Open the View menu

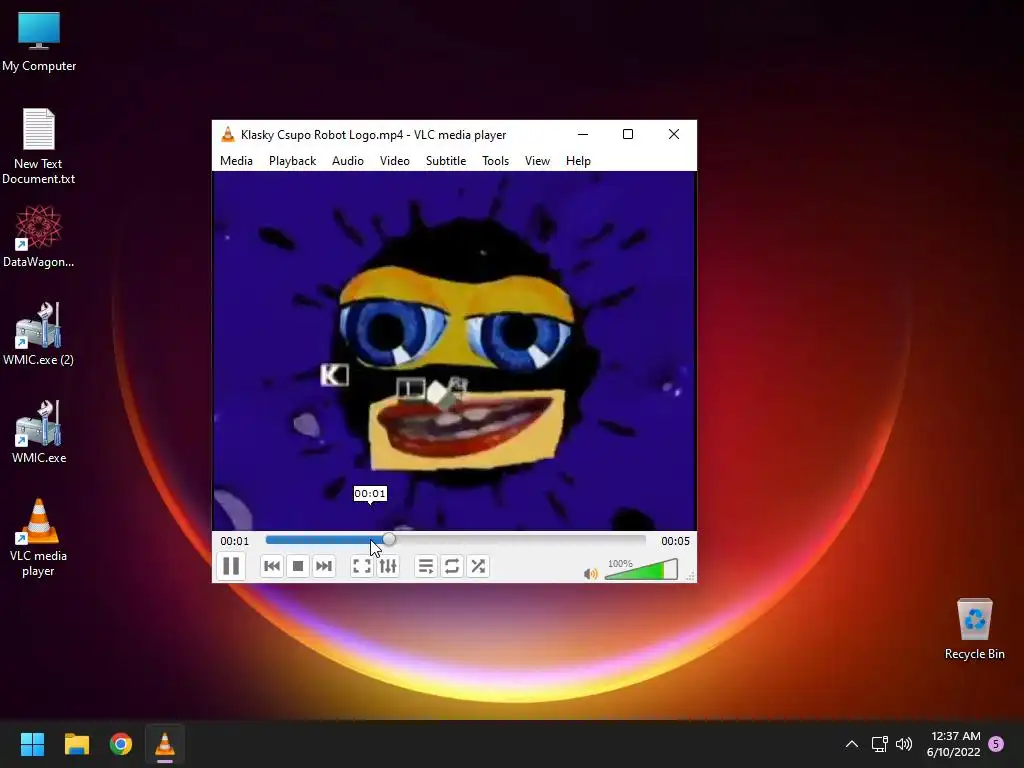coord(537,161)
